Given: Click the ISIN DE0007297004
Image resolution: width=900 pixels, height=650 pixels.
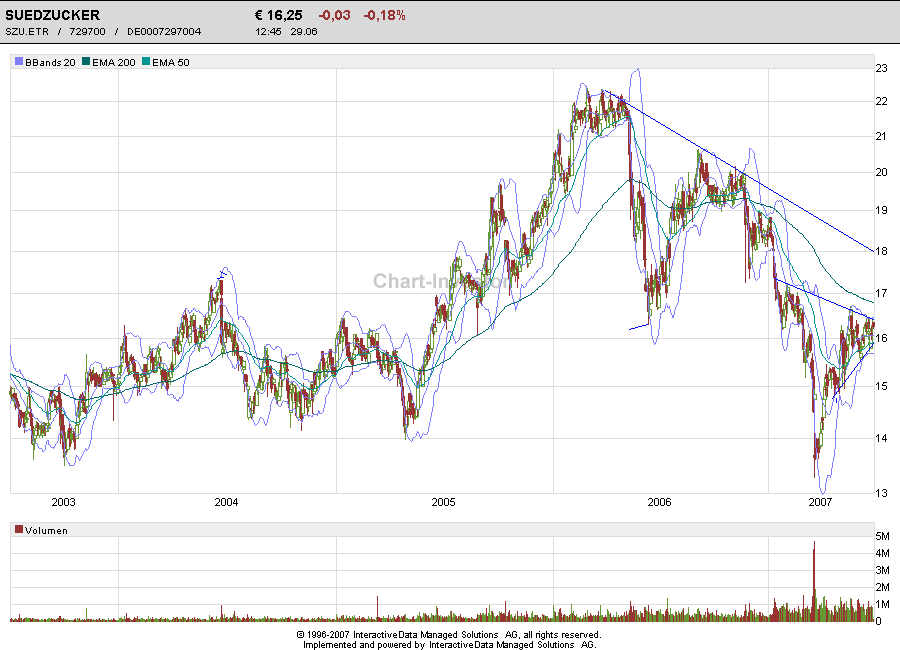Looking at the screenshot, I should (x=164, y=32).
